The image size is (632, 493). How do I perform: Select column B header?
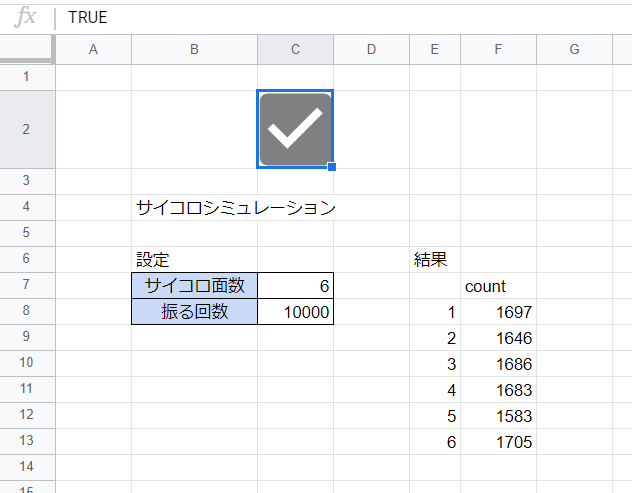tap(194, 50)
